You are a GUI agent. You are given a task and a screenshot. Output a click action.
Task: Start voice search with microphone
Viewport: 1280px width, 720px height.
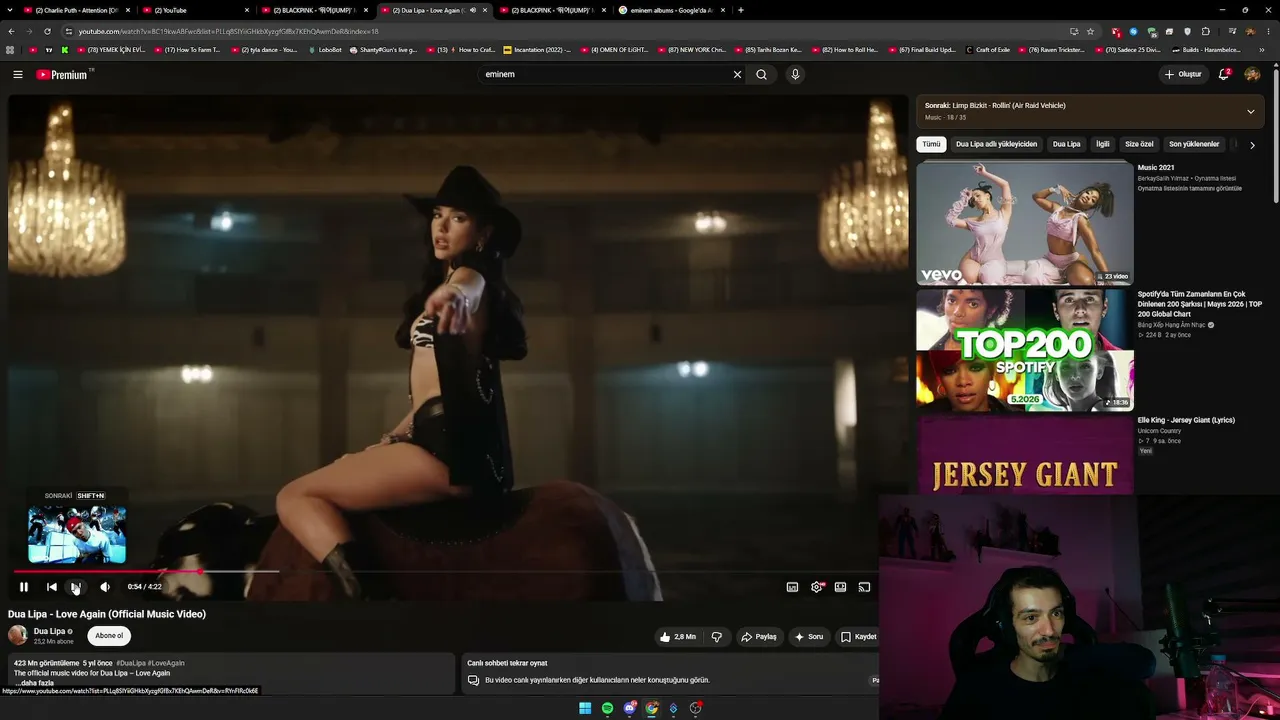(x=795, y=74)
